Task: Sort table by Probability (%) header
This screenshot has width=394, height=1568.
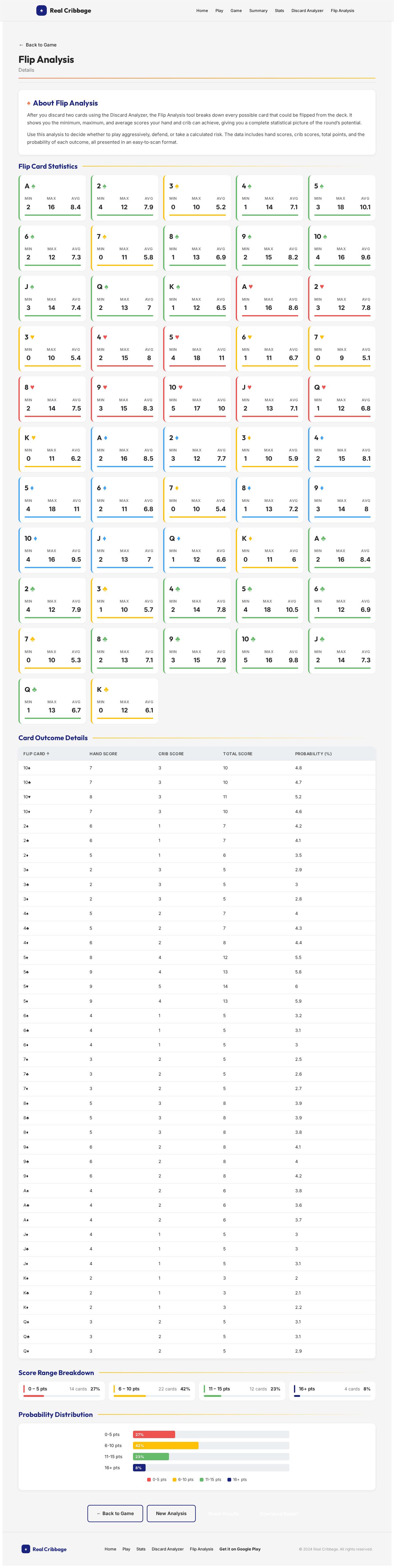Action: click(314, 754)
